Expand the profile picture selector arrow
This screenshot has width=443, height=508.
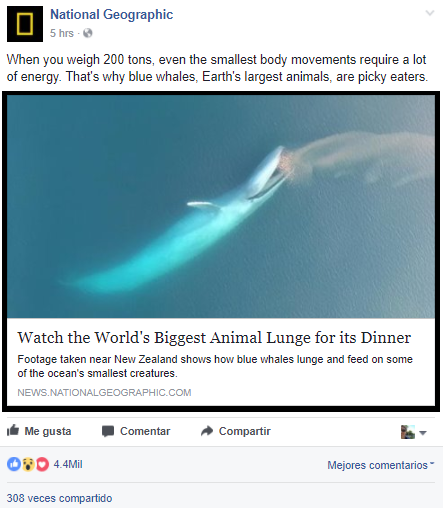tap(423, 433)
